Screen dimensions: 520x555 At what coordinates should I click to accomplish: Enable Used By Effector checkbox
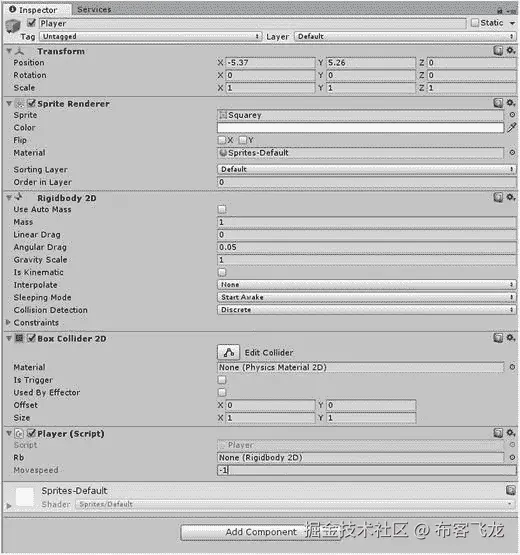click(222, 393)
